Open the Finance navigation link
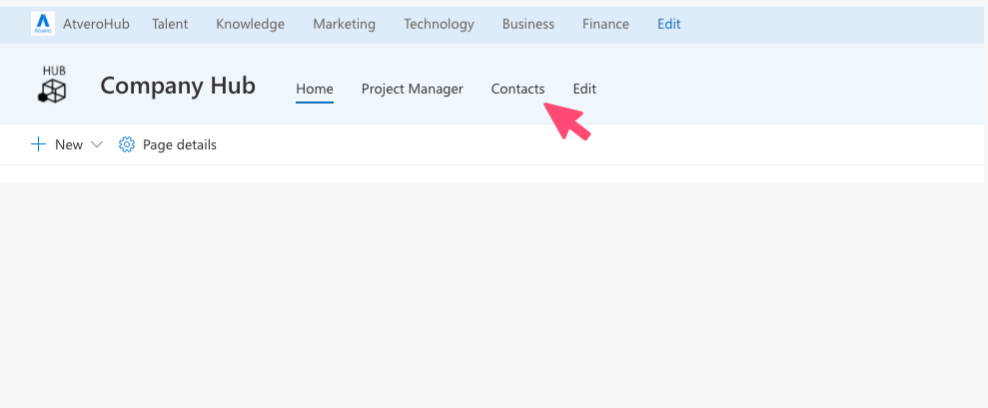This screenshot has width=988, height=408. (x=606, y=24)
